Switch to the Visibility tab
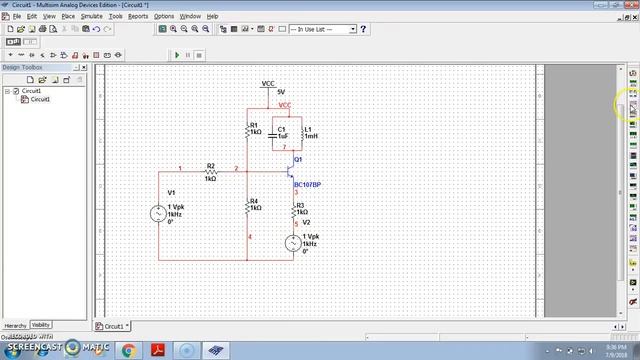 click(x=41, y=325)
